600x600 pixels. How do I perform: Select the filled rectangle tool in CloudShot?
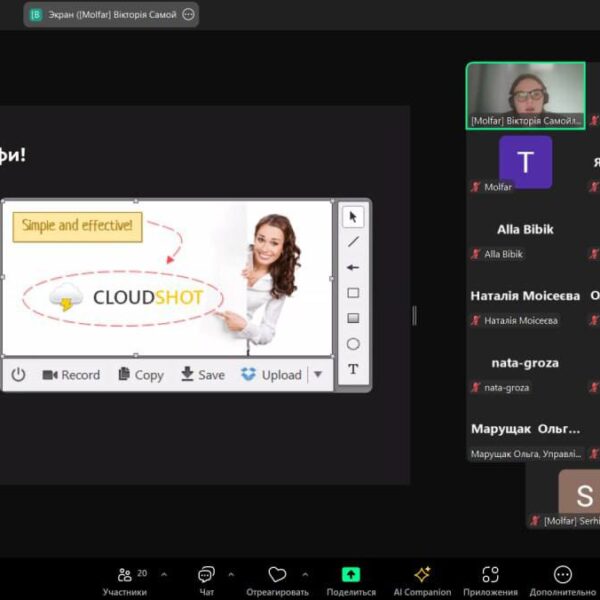pos(353,318)
